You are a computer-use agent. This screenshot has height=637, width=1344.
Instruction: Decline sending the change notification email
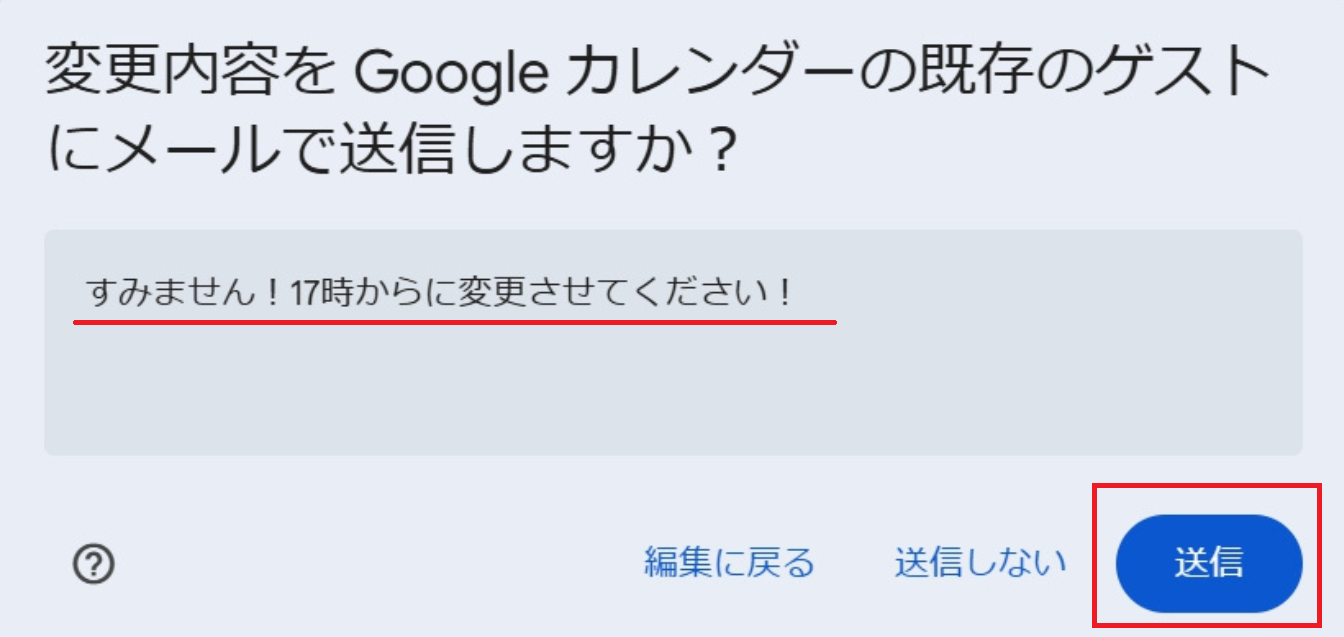tap(980, 563)
